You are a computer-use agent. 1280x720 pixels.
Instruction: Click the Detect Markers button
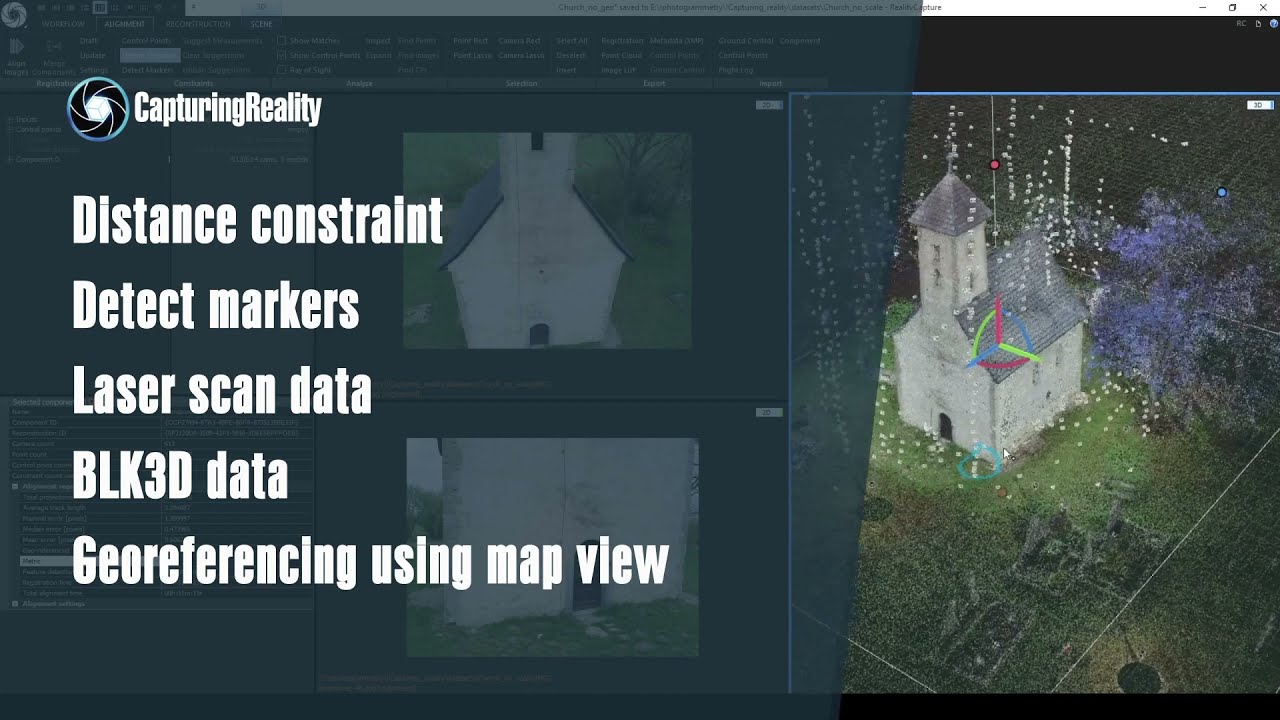147,70
